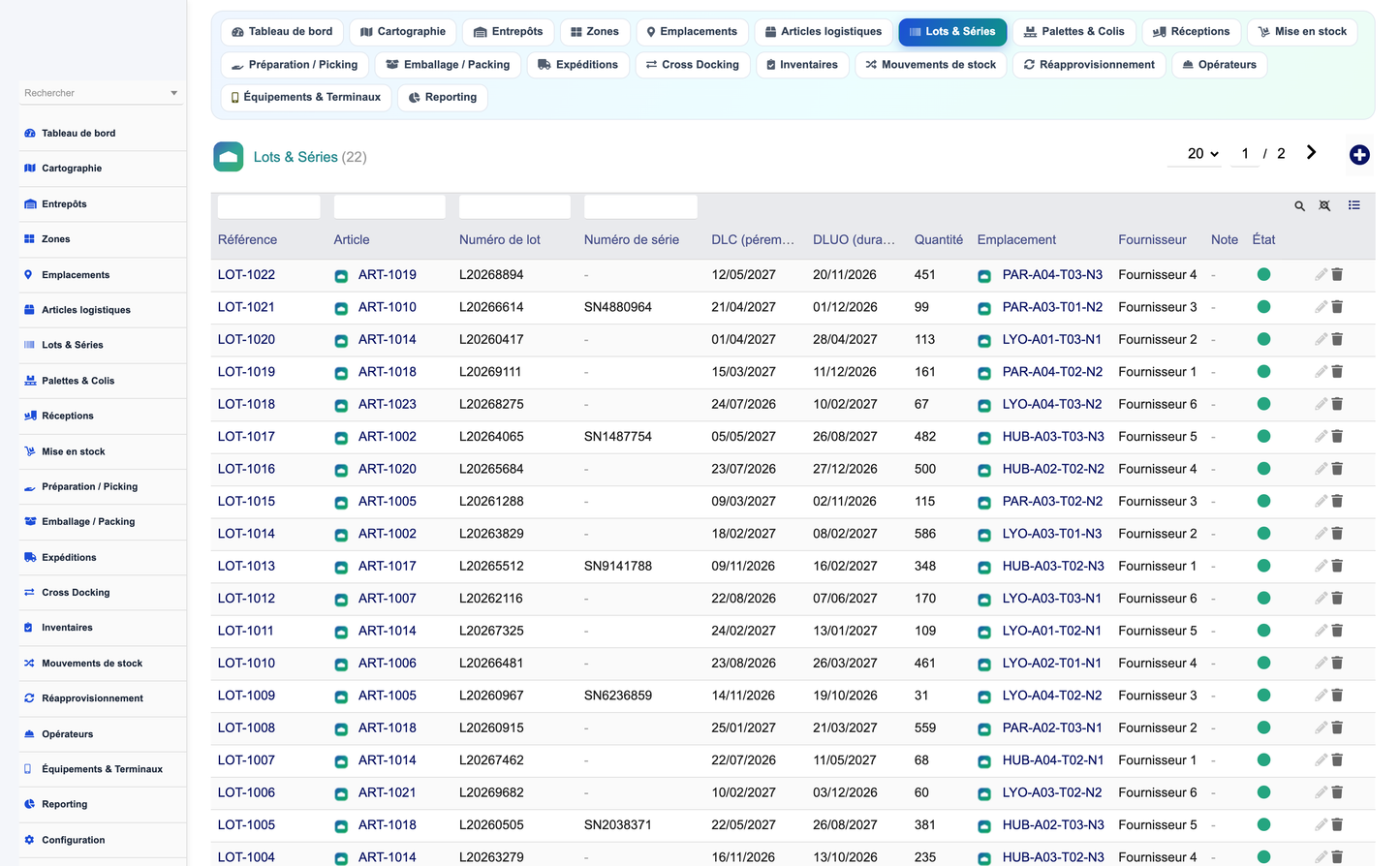Open the column list options icon
Viewport: 1400px width, 866px height.
pos(1353,205)
